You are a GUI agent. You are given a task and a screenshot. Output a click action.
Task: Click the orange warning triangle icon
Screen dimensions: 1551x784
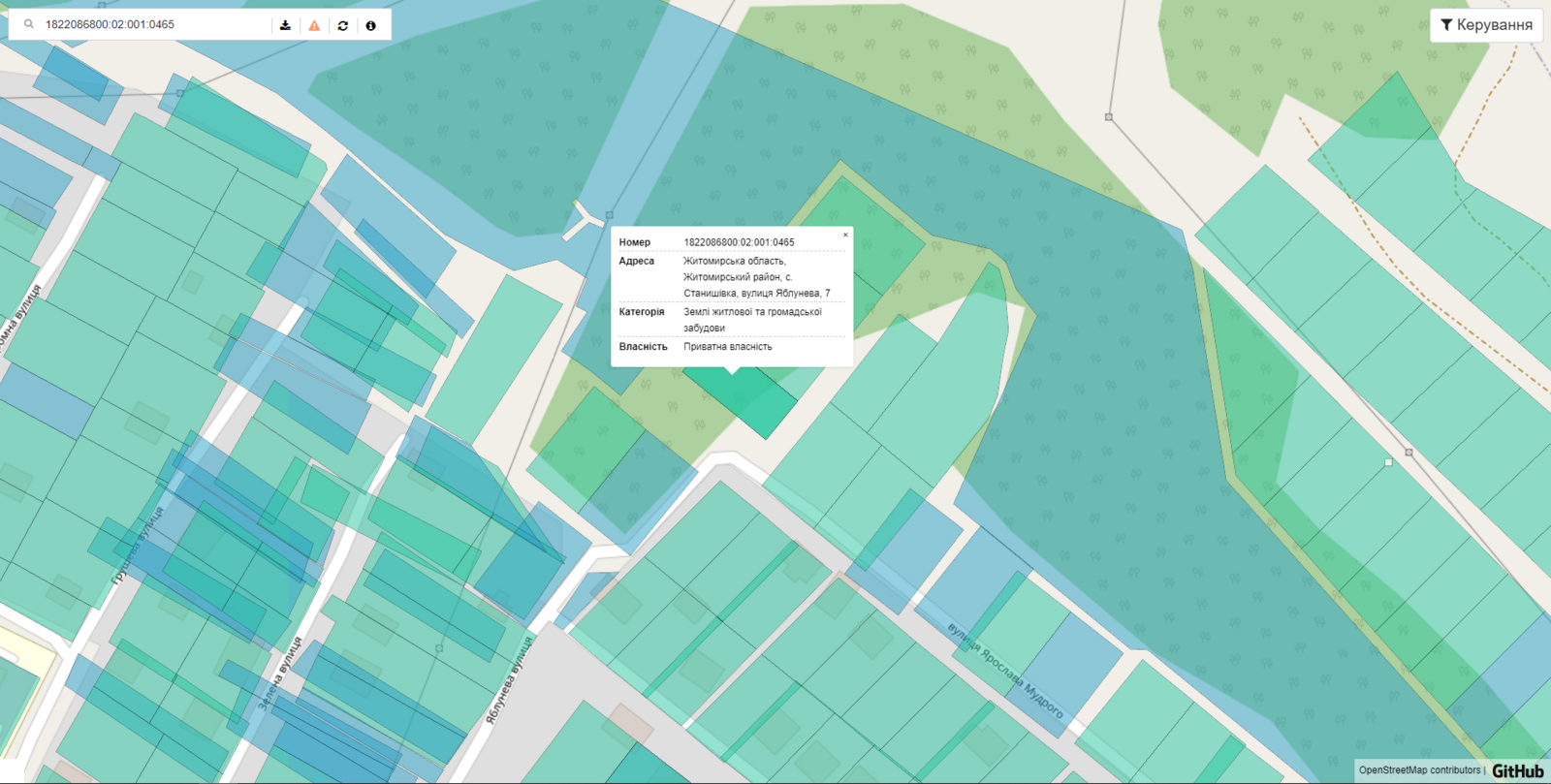click(314, 25)
